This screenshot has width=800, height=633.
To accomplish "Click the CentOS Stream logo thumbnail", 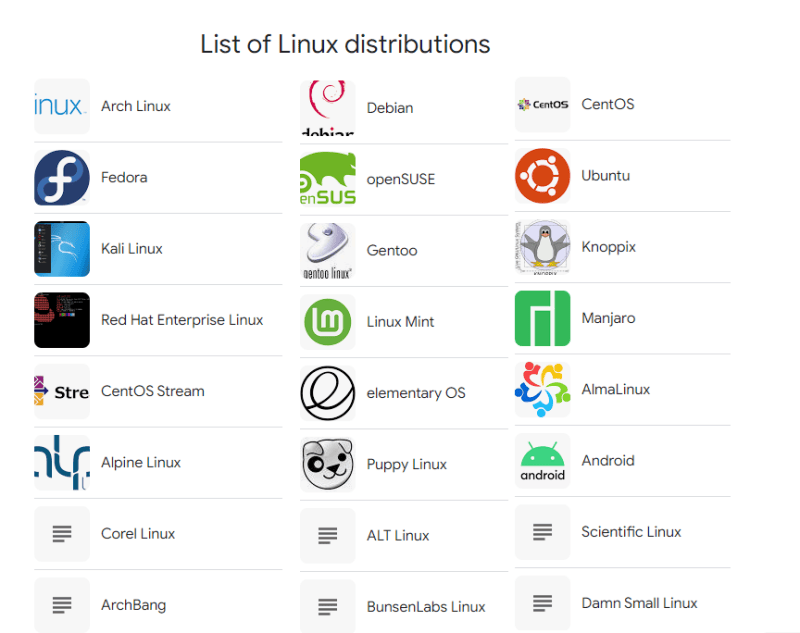I will (62, 391).
